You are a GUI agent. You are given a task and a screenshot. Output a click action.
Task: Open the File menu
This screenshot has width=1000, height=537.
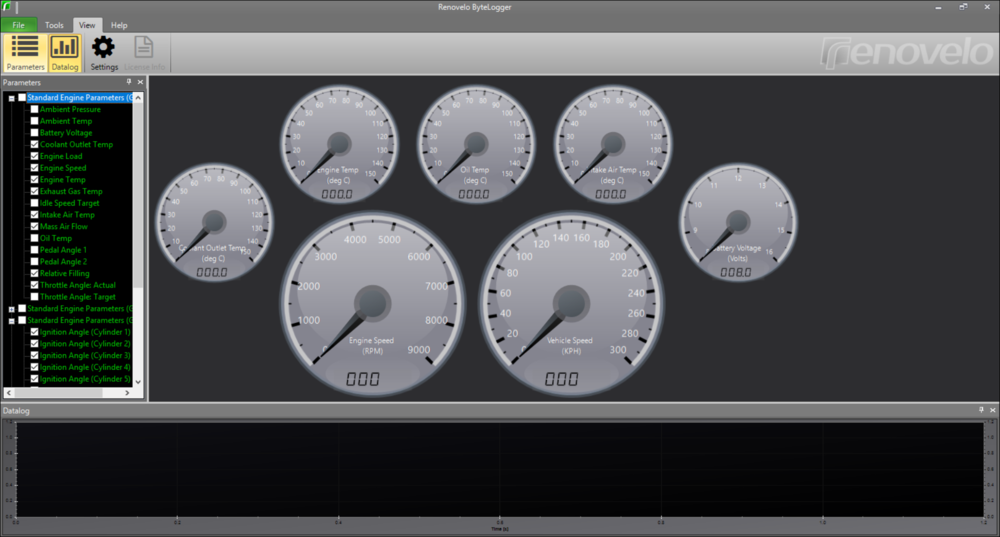click(x=18, y=25)
